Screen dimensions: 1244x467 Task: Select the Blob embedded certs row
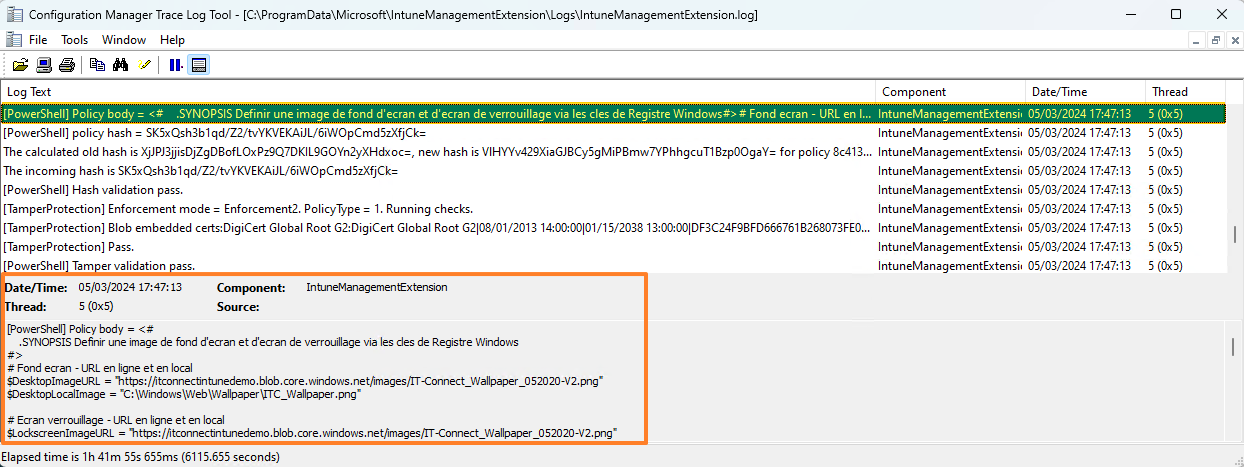615,228
